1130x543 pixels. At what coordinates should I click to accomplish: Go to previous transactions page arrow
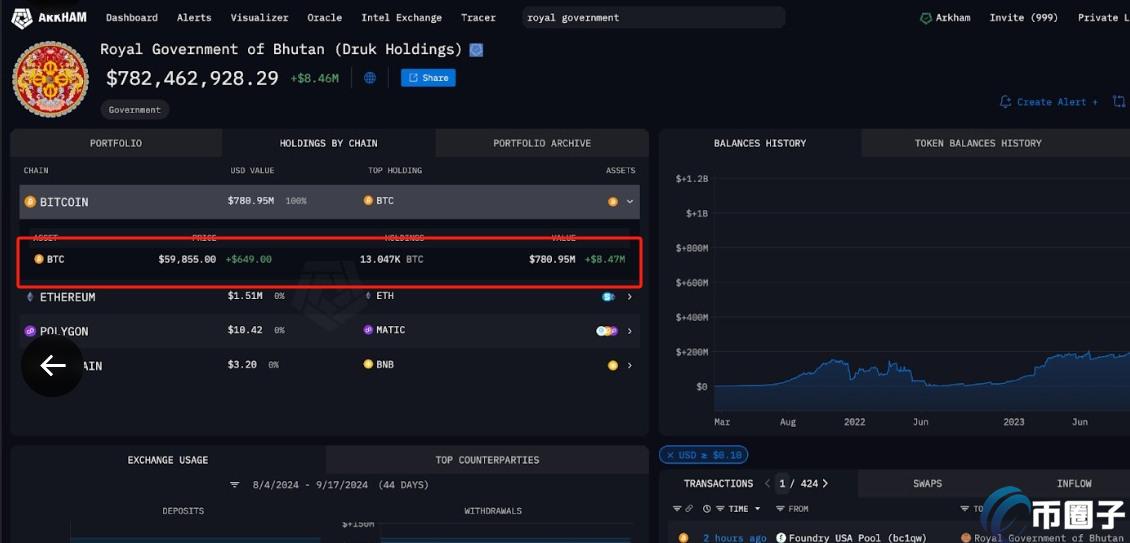(768, 483)
